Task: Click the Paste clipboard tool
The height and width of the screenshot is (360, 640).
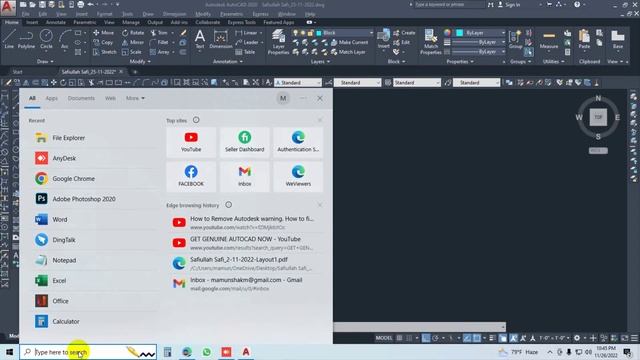Action: [584, 39]
